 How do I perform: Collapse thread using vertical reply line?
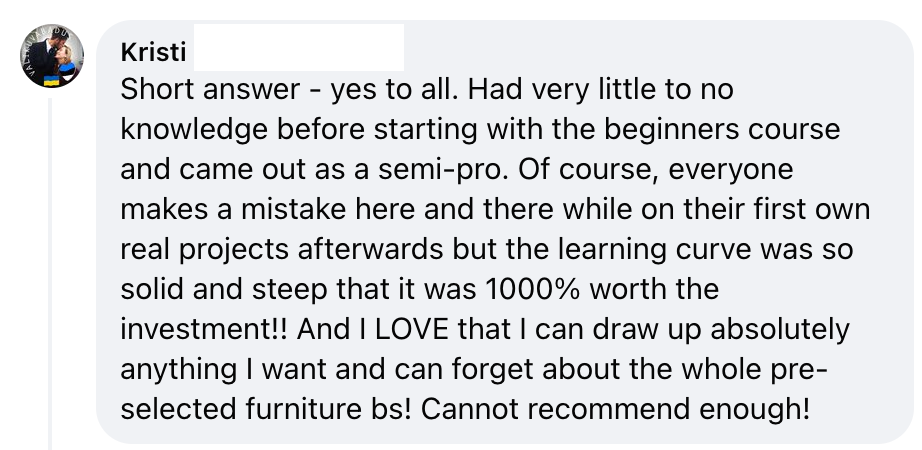50,270
